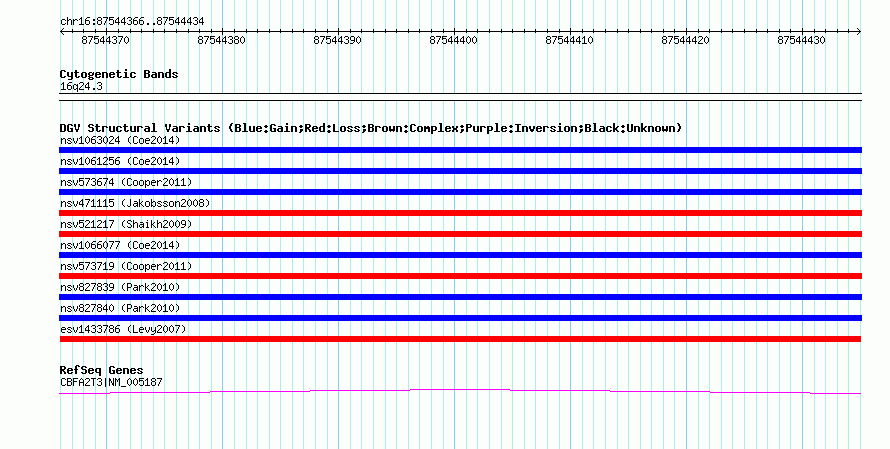Image resolution: width=890 pixels, height=449 pixels.
Task: Click the red loss bar for nsv521217
Action: tap(460, 234)
